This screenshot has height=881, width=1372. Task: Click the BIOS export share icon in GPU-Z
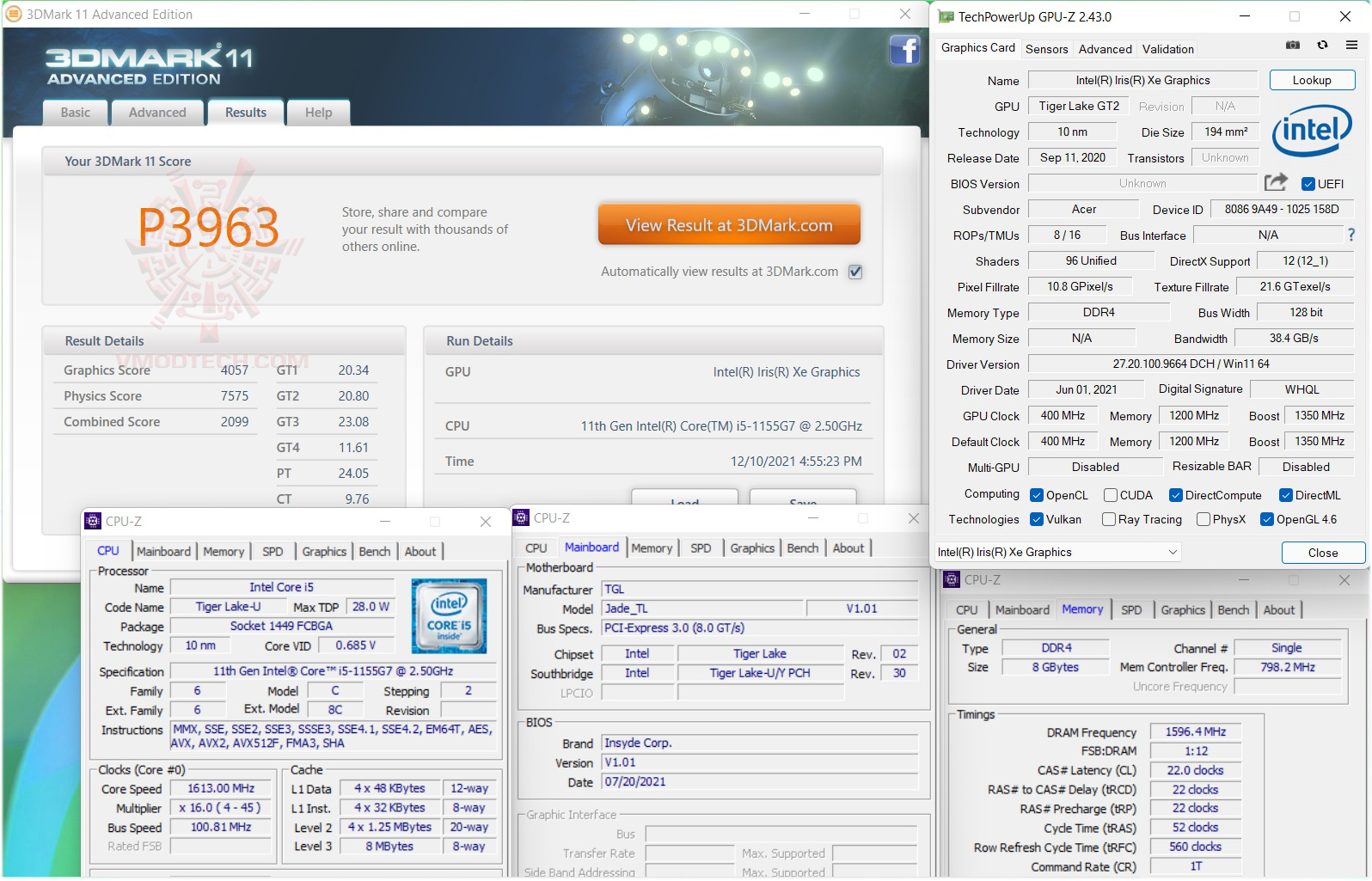point(1276,182)
